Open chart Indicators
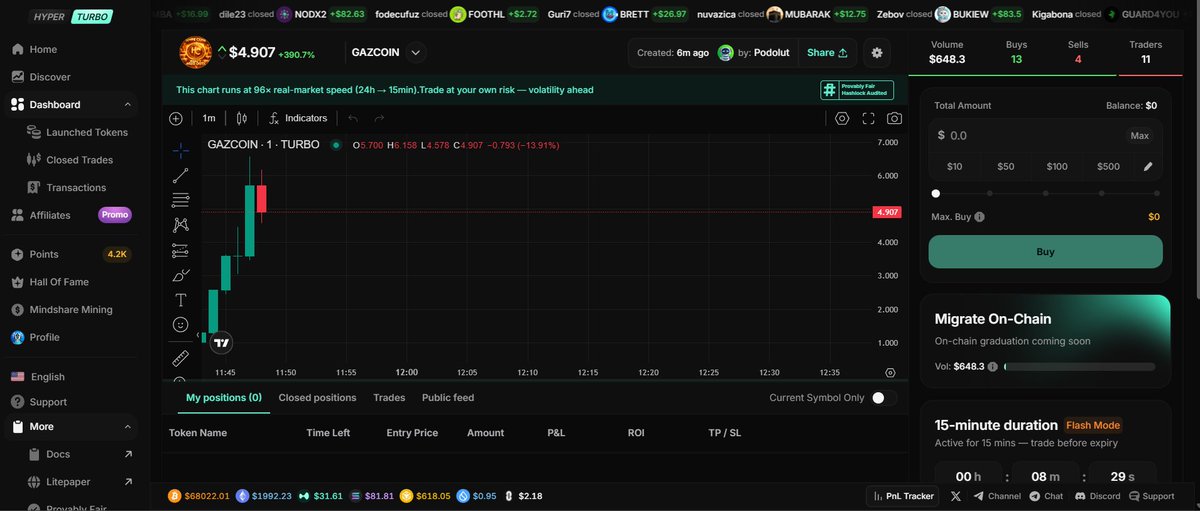The image size is (1200, 511). point(298,118)
